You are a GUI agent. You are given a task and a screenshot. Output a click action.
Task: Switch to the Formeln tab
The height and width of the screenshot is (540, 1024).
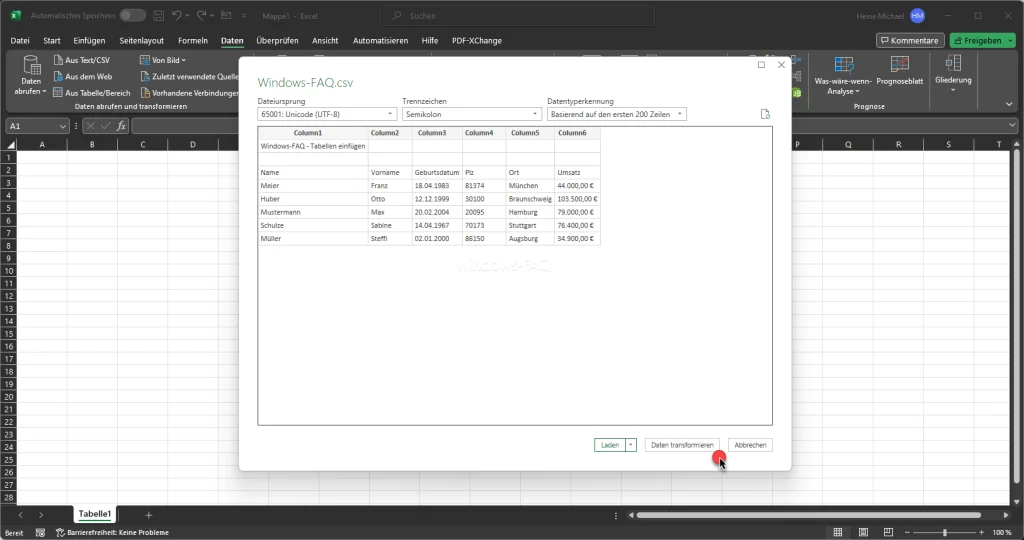click(193, 40)
